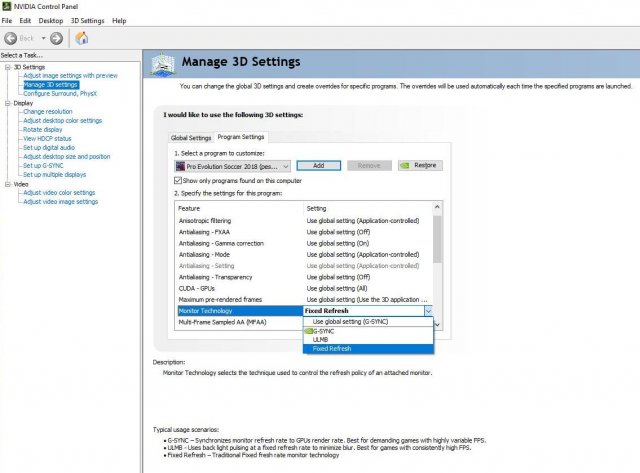The width and height of the screenshot is (640, 473).
Task: Open the back history dropdown arrow
Action: pos(41,38)
